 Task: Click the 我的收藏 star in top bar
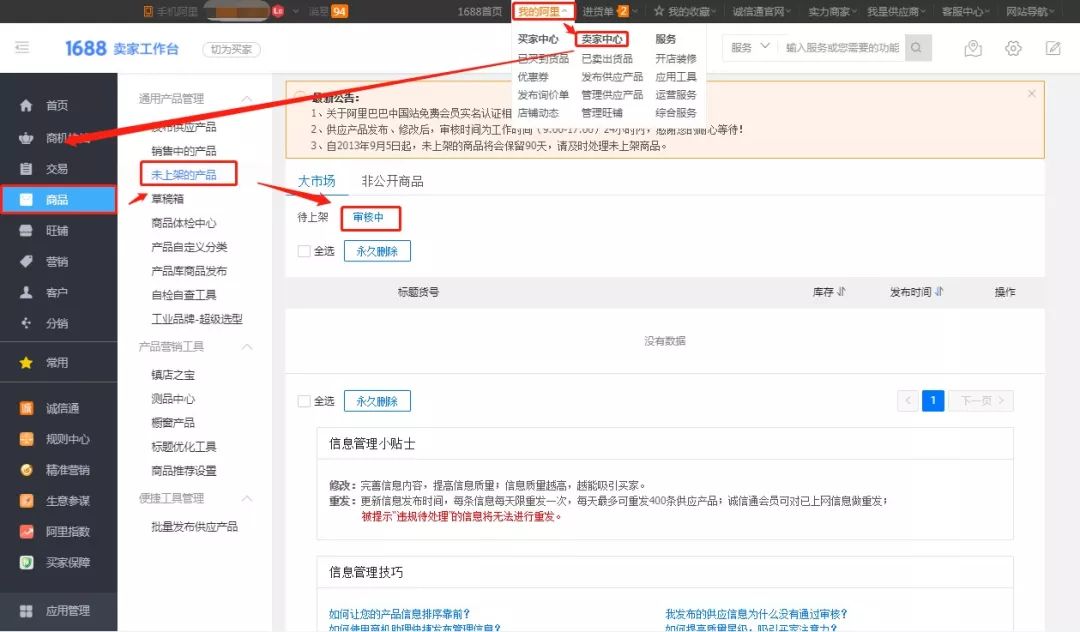pos(659,11)
